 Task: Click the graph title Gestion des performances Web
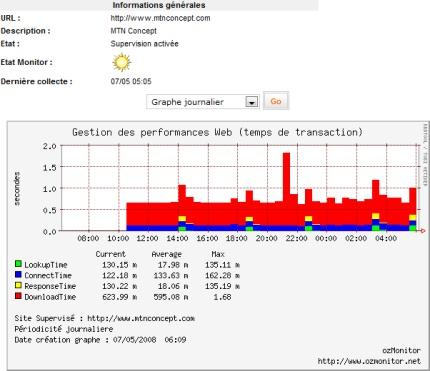click(217, 132)
